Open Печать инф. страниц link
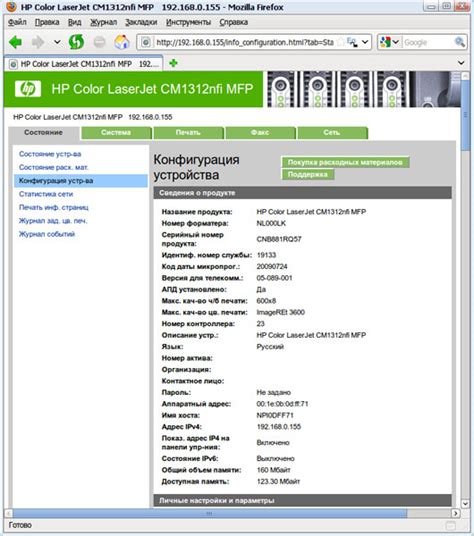The width and height of the screenshot is (474, 536). coord(54,207)
